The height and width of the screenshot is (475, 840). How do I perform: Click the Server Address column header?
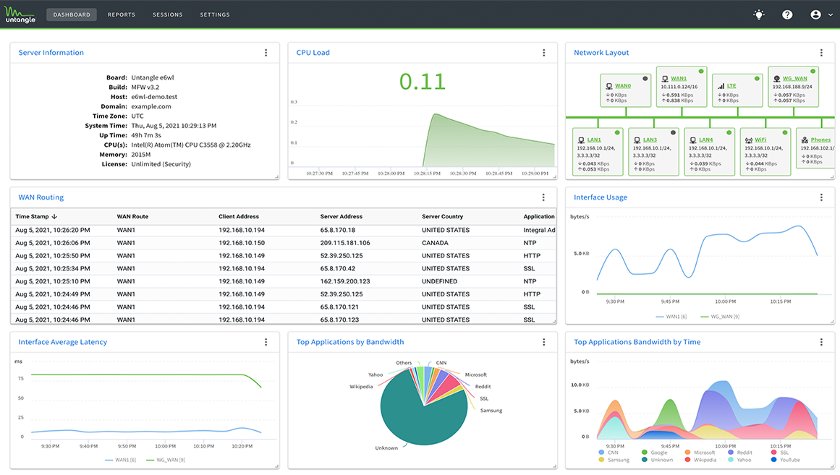click(x=341, y=216)
